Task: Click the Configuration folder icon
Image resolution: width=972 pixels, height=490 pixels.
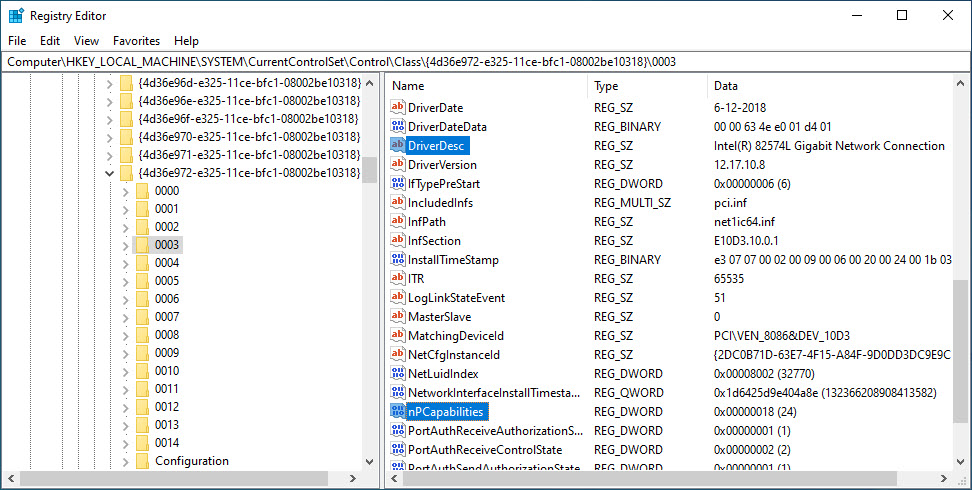Action: [x=143, y=461]
